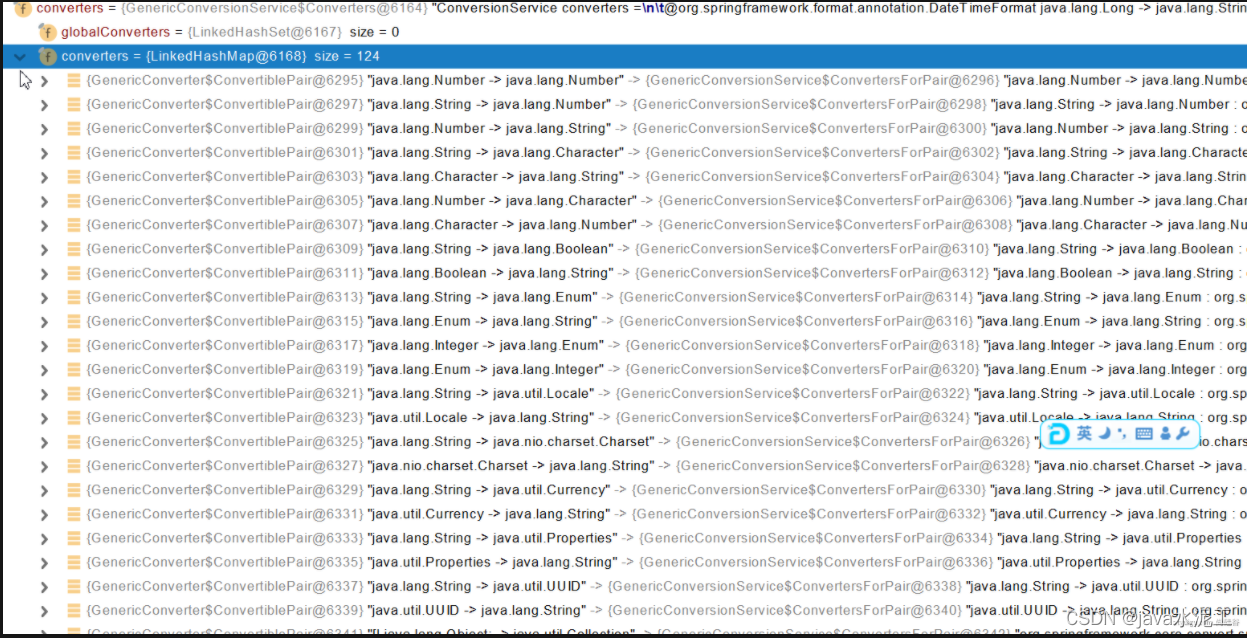Click the map entry icon of ConvertiblePair@6321

[73, 393]
